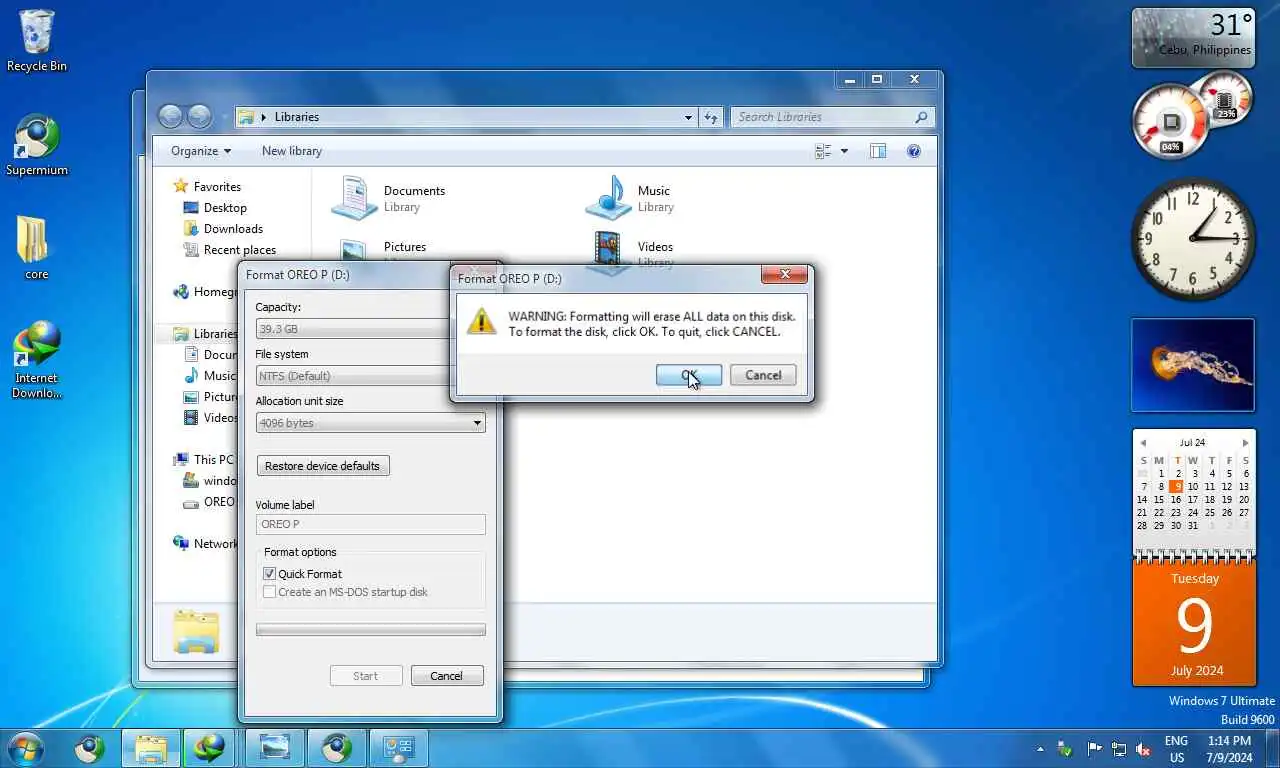Click the Forward navigation arrow in Explorer
Image resolution: width=1280 pixels, height=768 pixels.
tap(200, 117)
